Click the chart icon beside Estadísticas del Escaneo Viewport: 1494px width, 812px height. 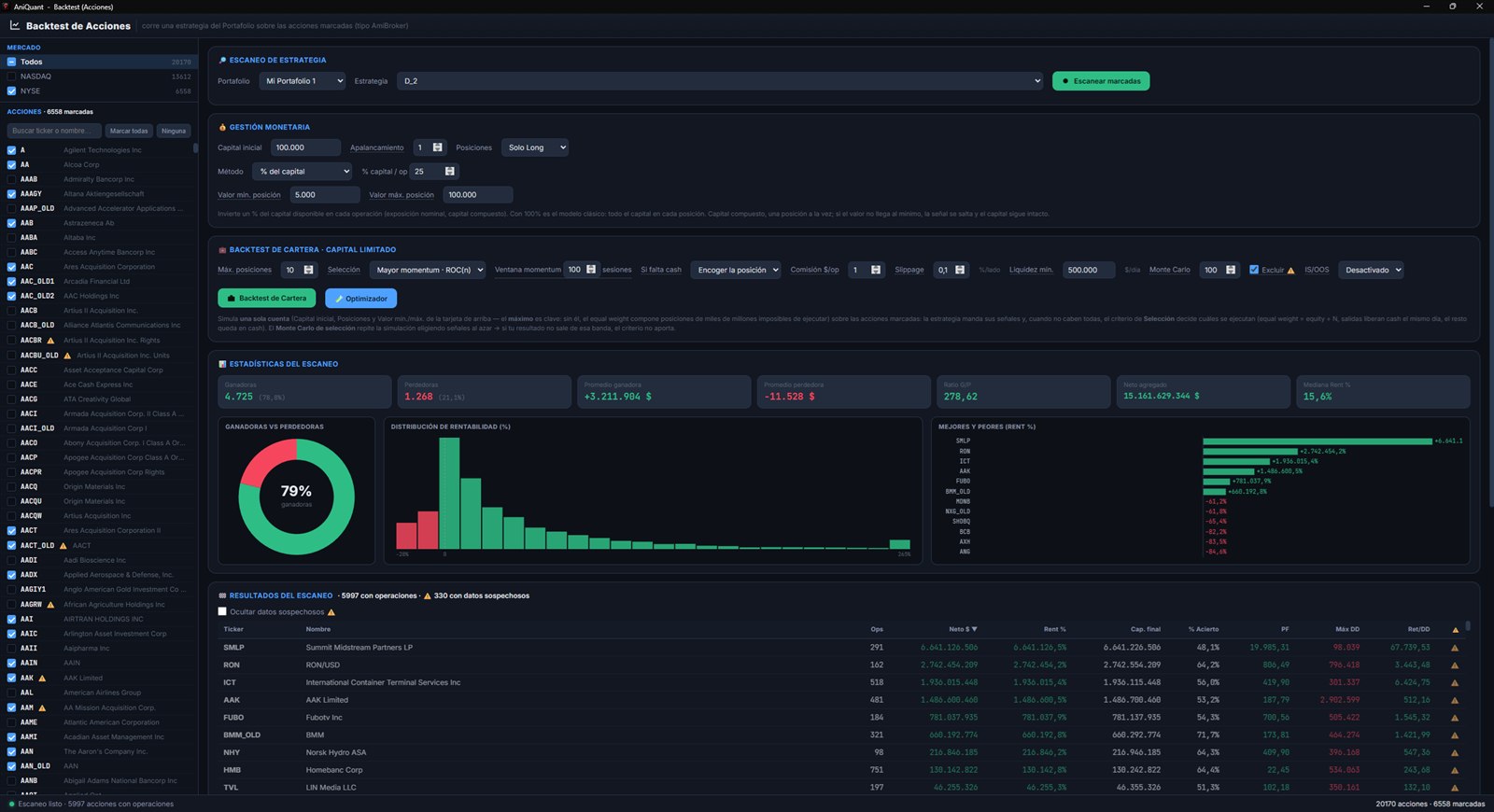click(222, 364)
